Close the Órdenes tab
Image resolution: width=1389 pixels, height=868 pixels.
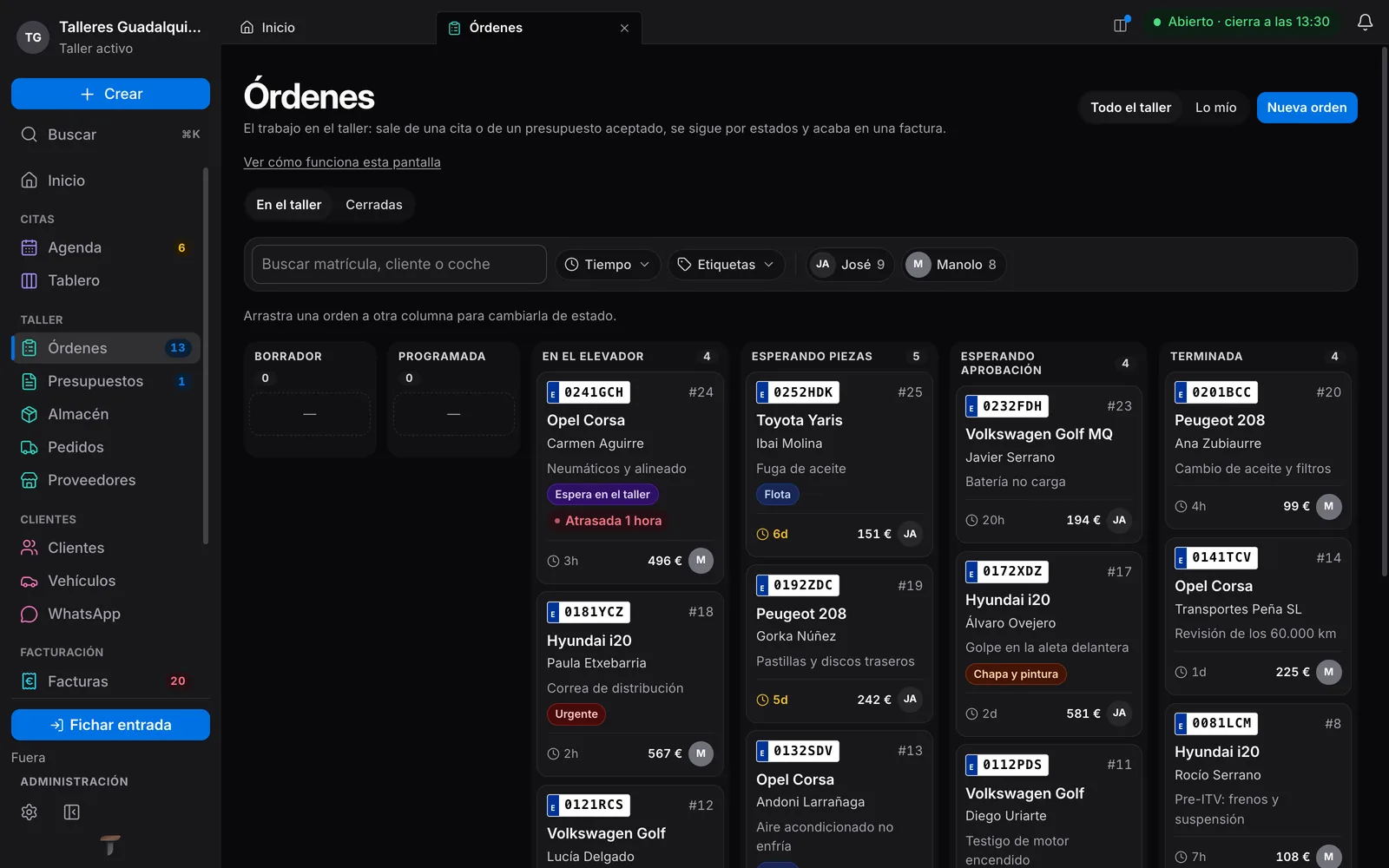pos(624,28)
